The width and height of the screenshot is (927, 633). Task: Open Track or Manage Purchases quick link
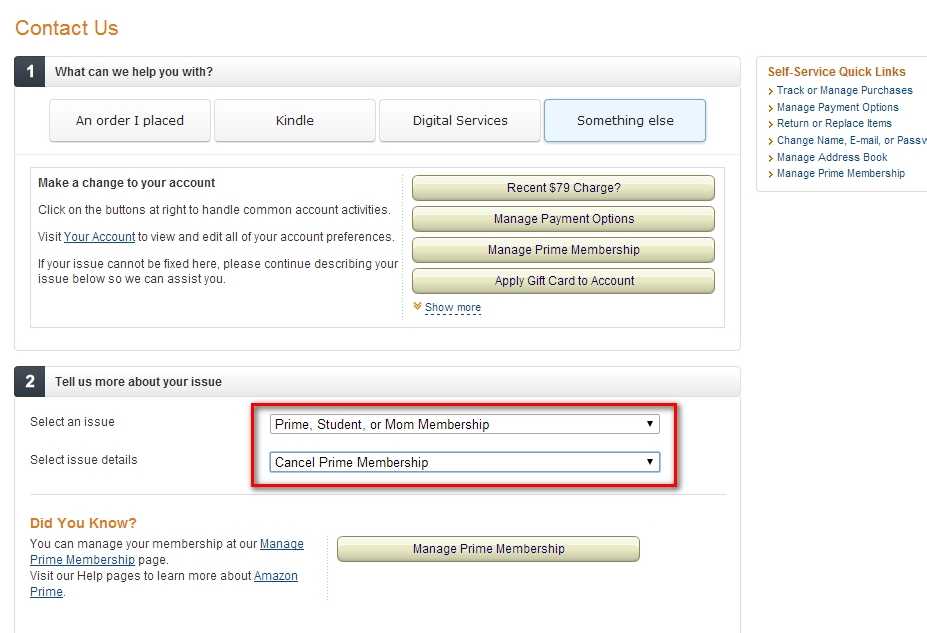(844, 90)
